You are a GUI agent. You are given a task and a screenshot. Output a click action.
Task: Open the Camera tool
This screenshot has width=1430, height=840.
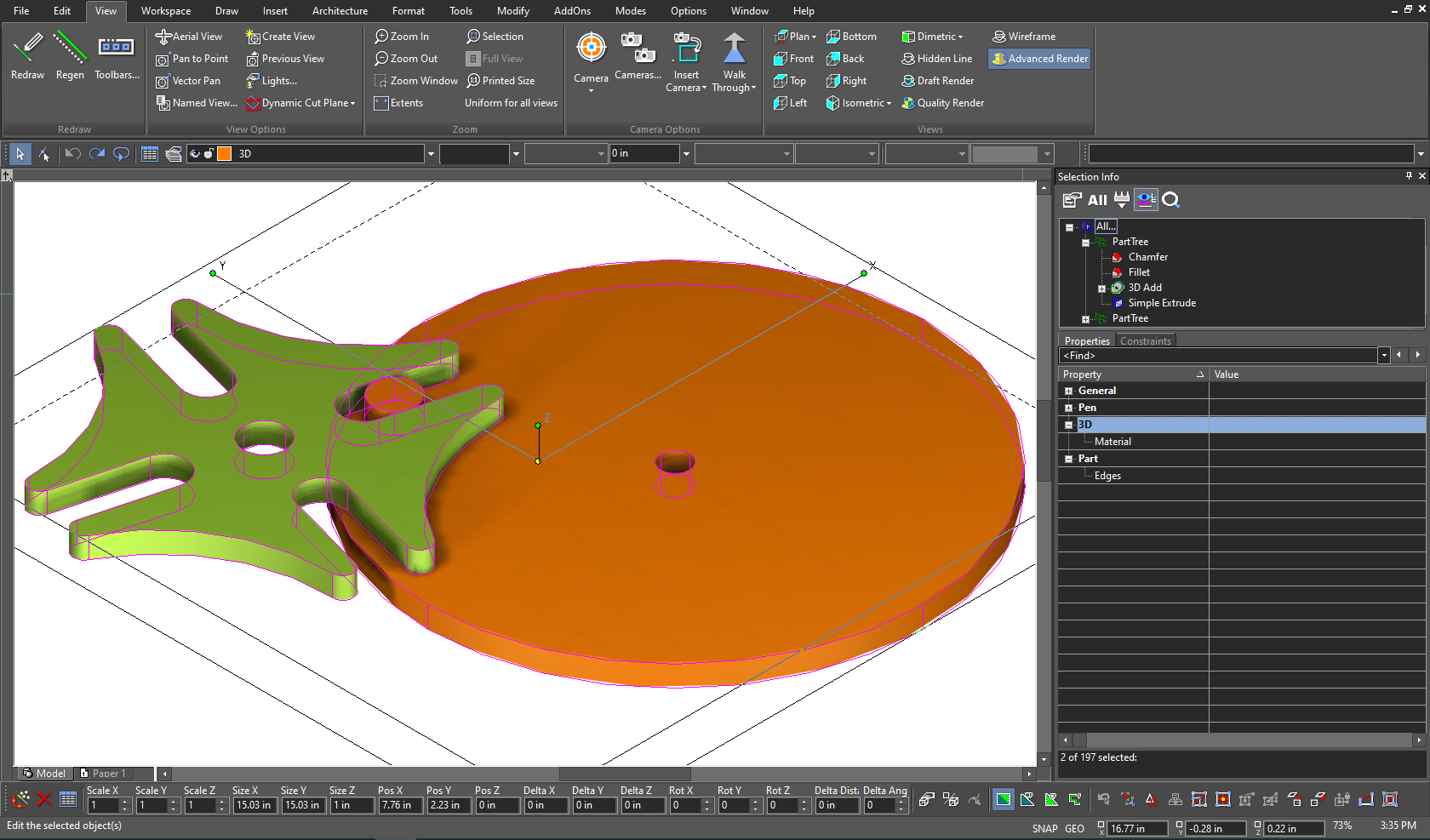[x=591, y=49]
